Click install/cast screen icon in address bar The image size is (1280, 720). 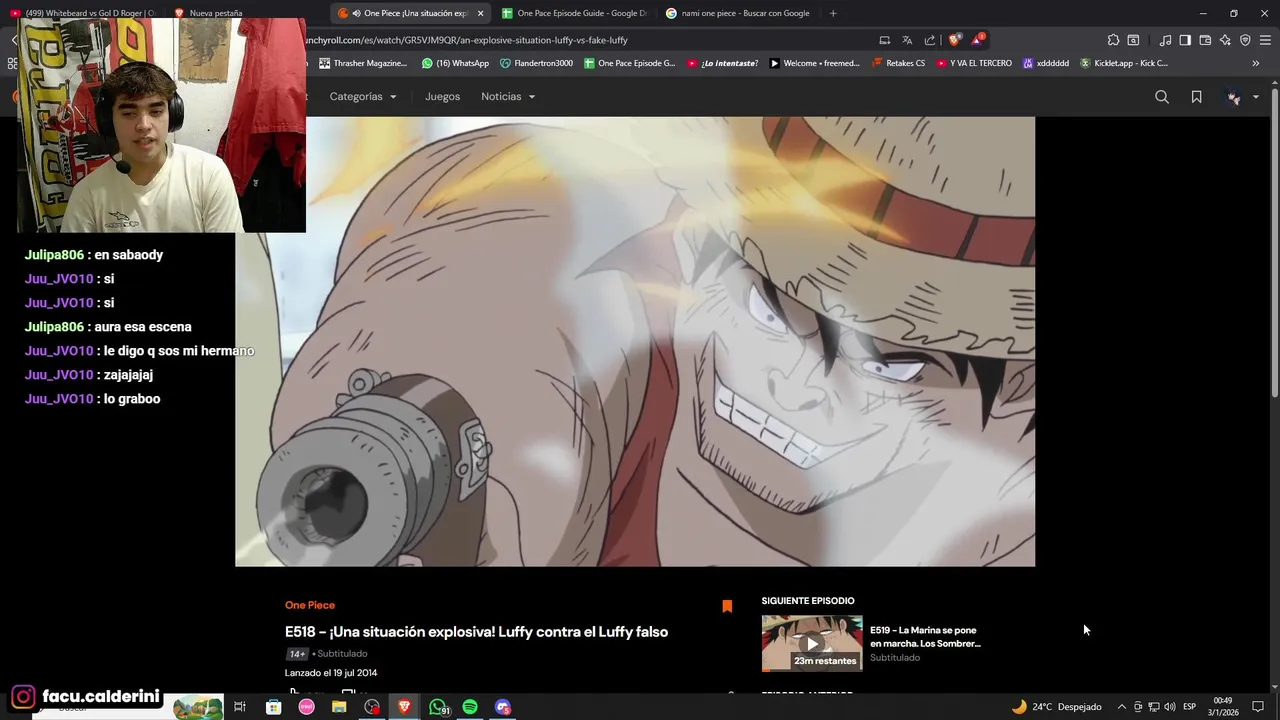point(884,40)
